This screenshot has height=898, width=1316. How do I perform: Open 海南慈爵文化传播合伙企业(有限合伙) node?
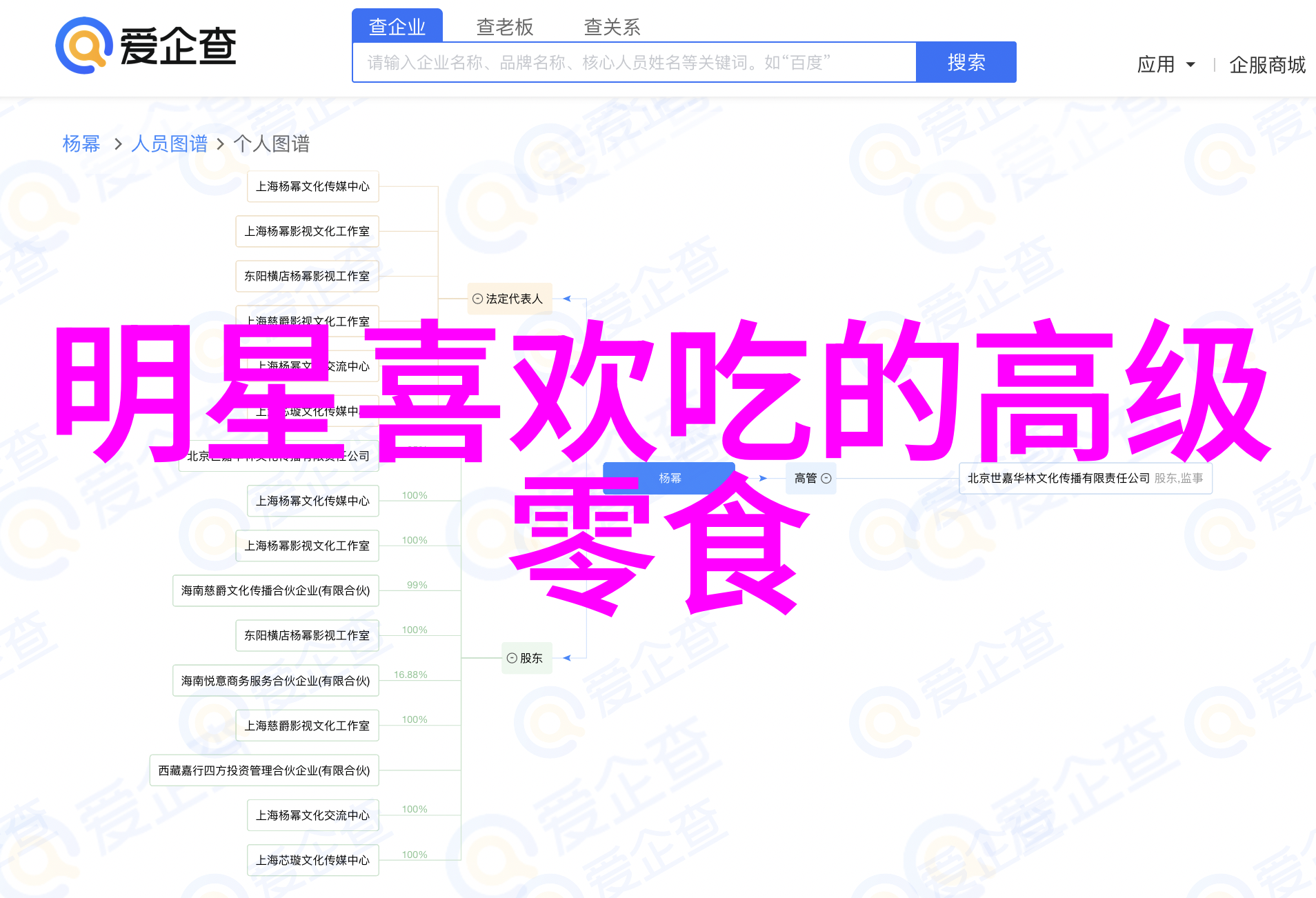coord(276,590)
